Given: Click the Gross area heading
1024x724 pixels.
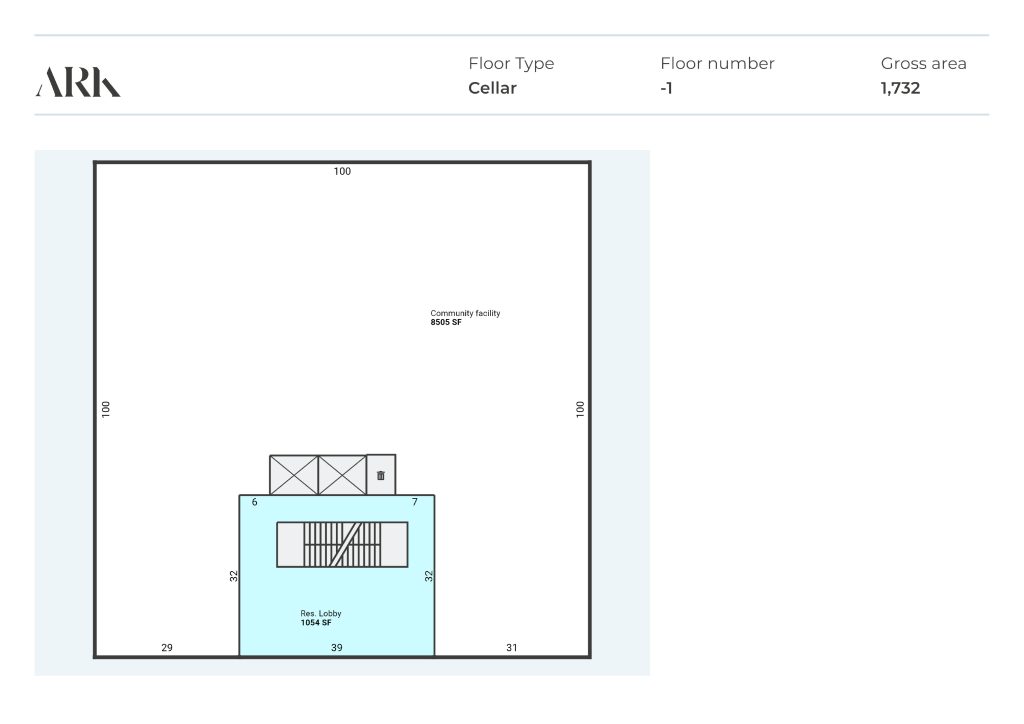Looking at the screenshot, I should tap(923, 63).
